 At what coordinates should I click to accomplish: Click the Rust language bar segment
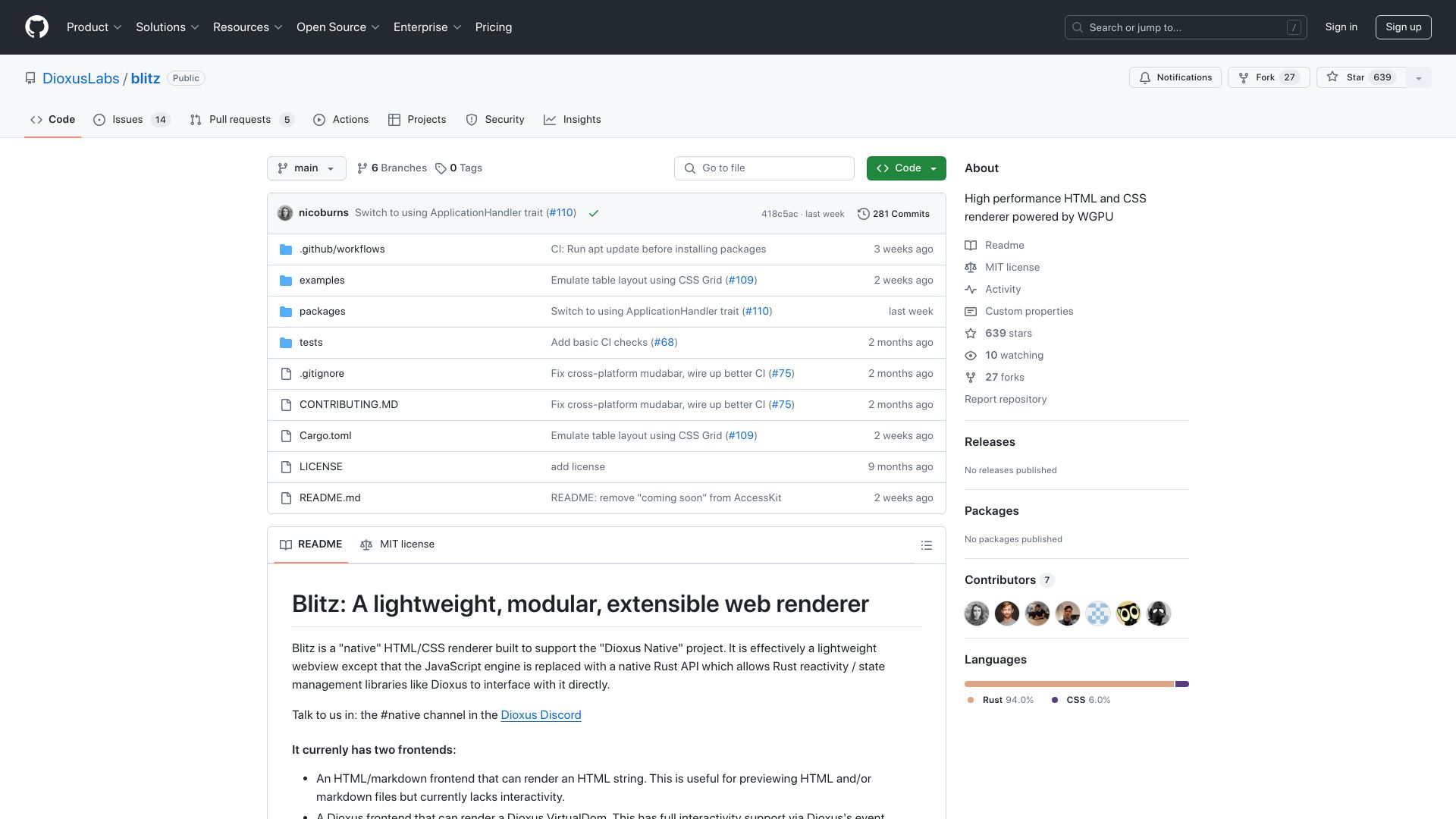pyautogui.click(x=1069, y=684)
